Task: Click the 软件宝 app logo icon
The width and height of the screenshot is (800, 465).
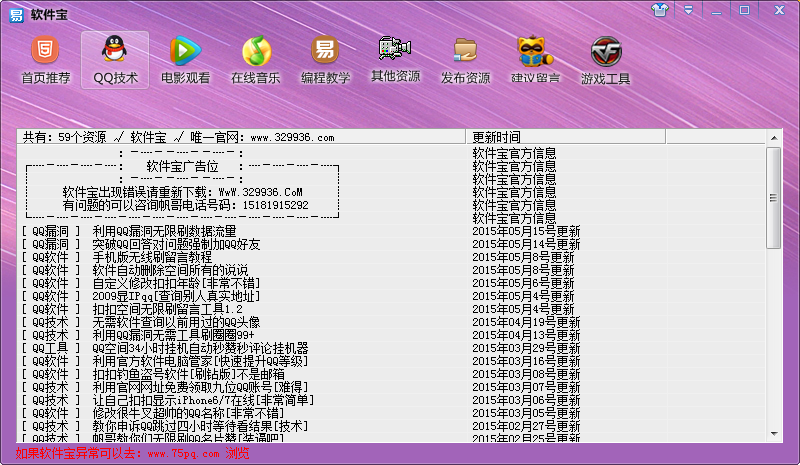Action: 16,15
